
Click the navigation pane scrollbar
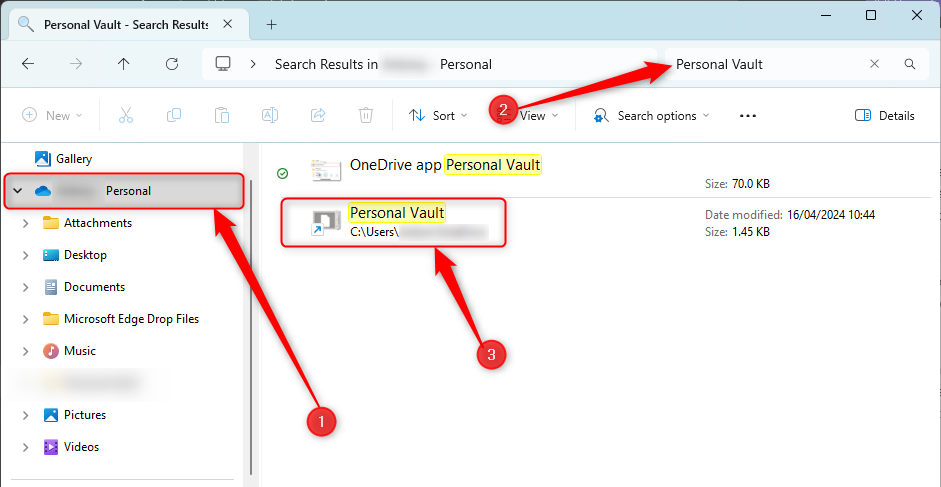point(251,327)
